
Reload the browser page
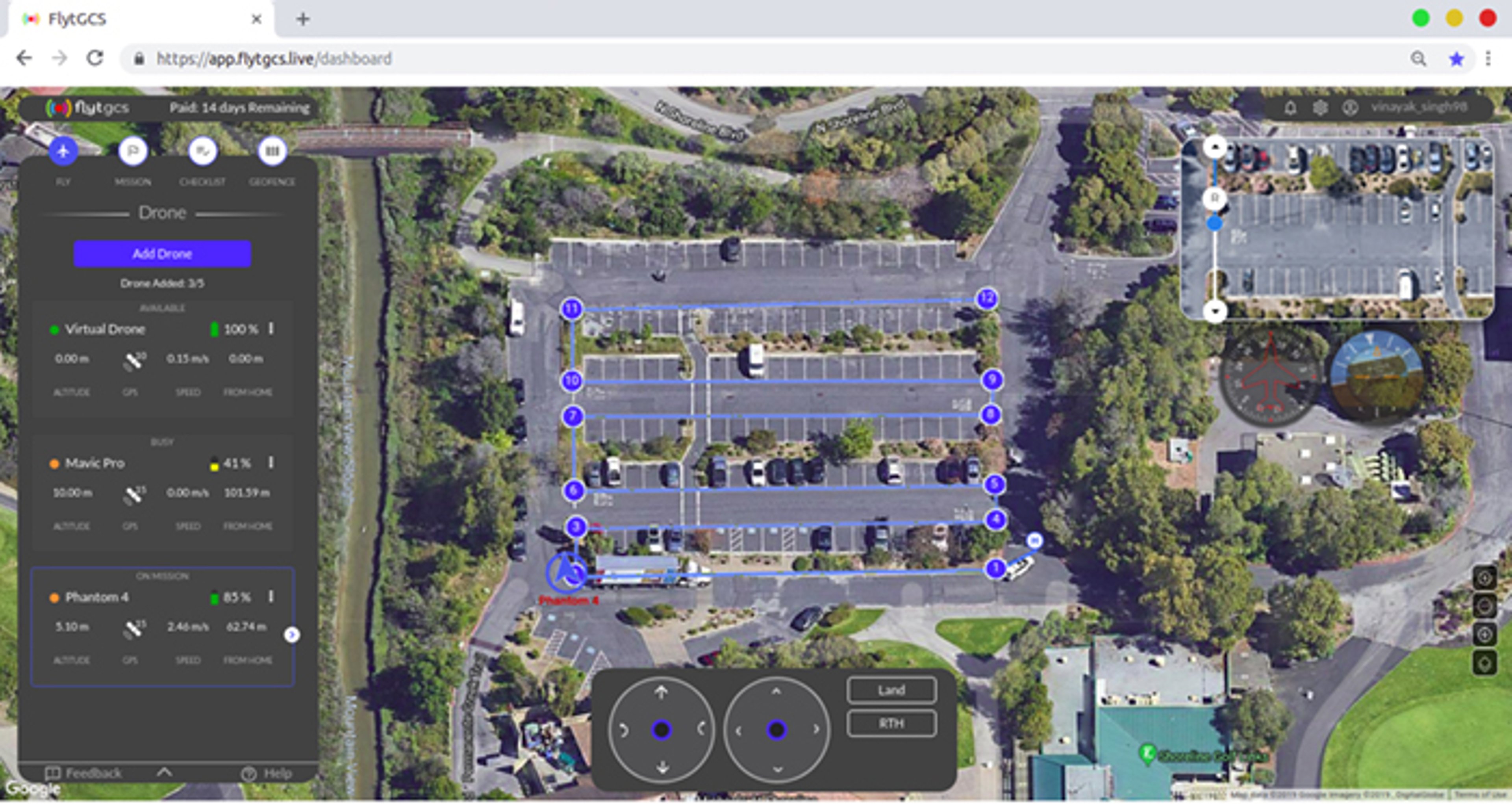(x=95, y=58)
